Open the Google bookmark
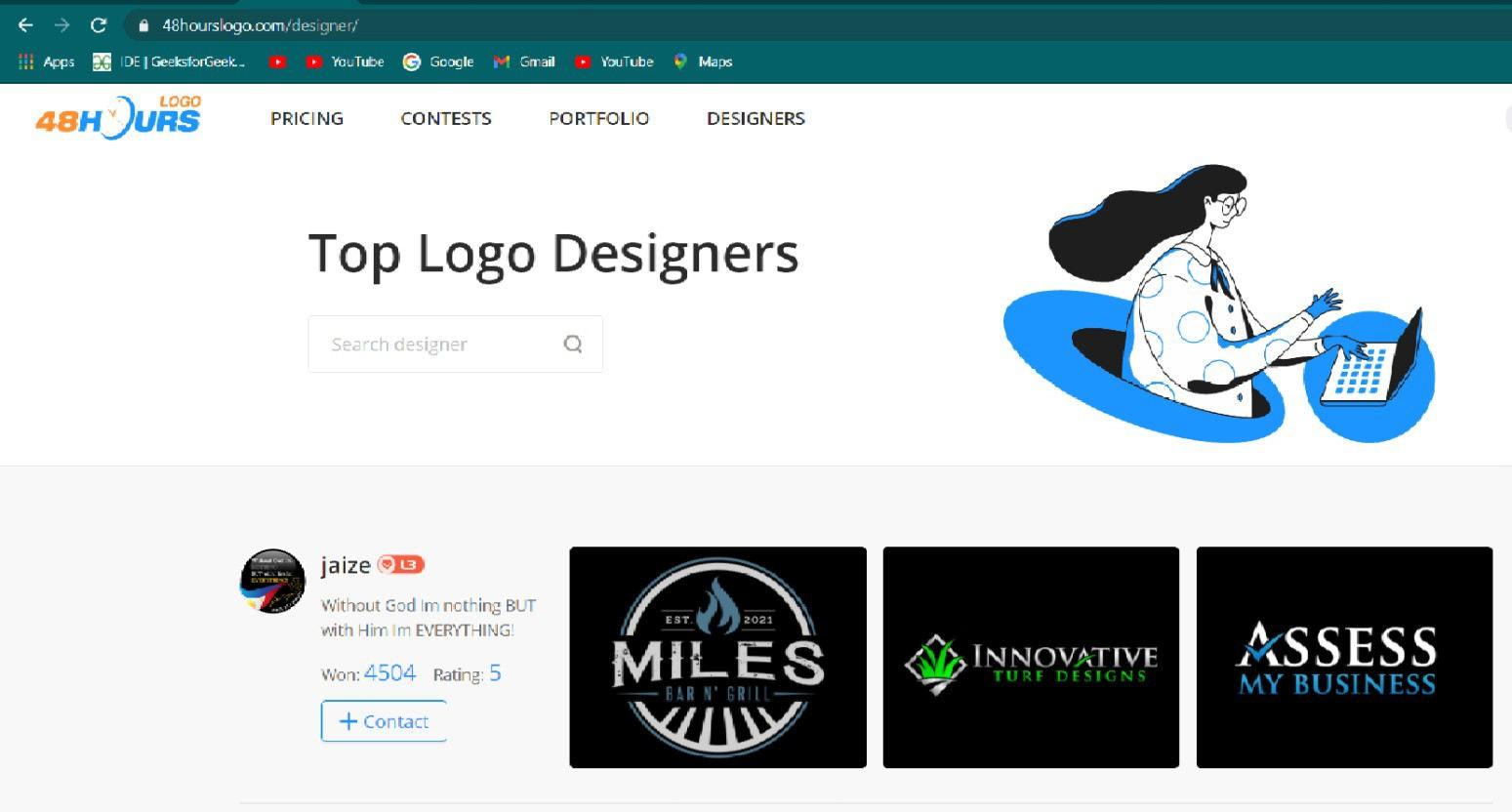Image resolution: width=1512 pixels, height=812 pixels. coord(438,61)
